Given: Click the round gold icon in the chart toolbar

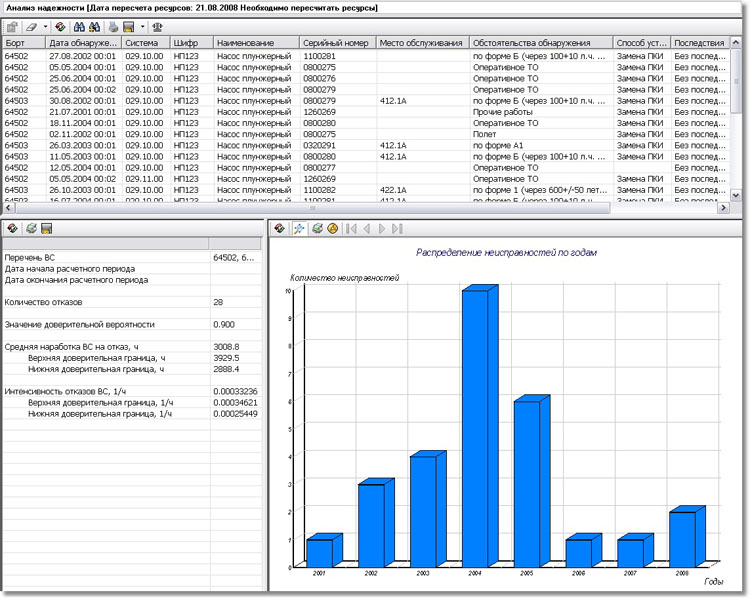Looking at the screenshot, I should pyautogui.click(x=333, y=229).
